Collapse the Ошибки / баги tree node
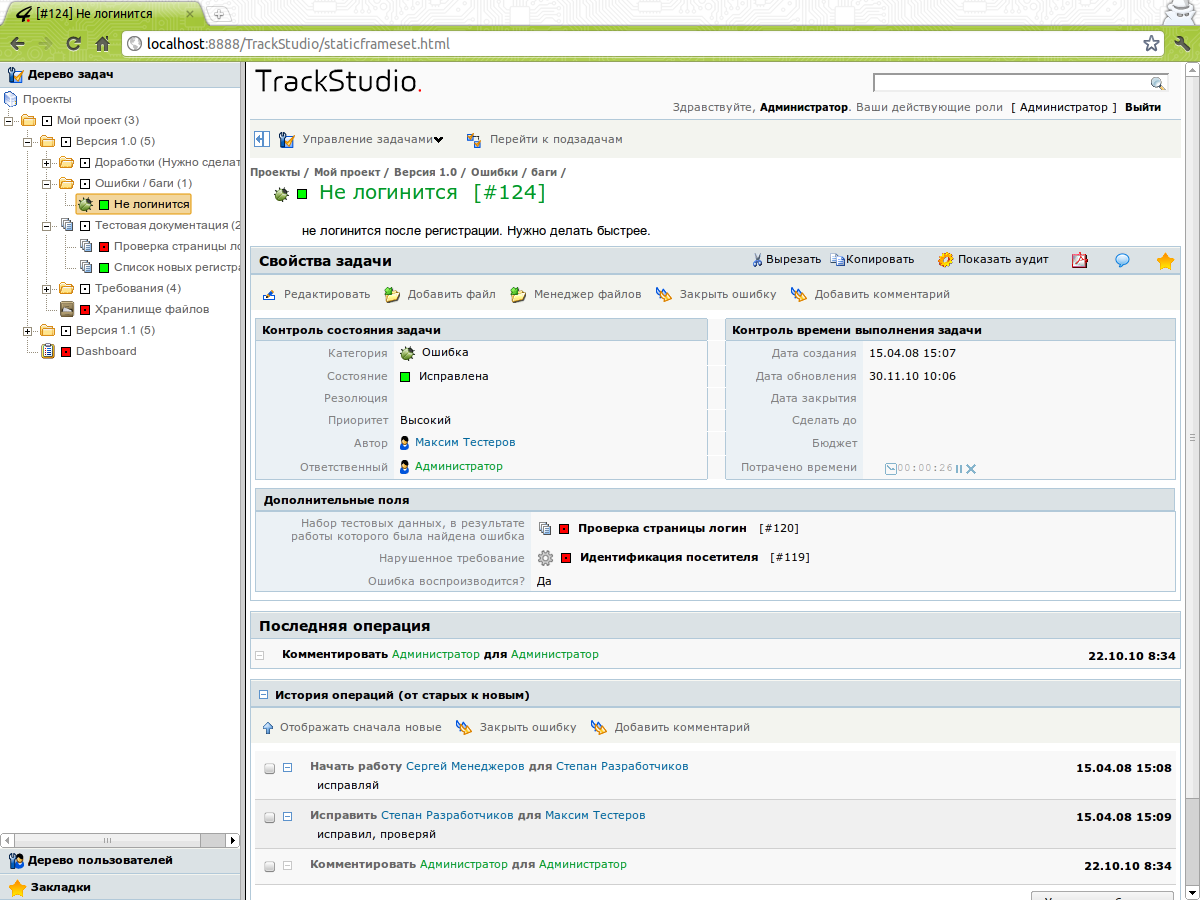Viewport: 1200px width, 900px height. click(47, 183)
